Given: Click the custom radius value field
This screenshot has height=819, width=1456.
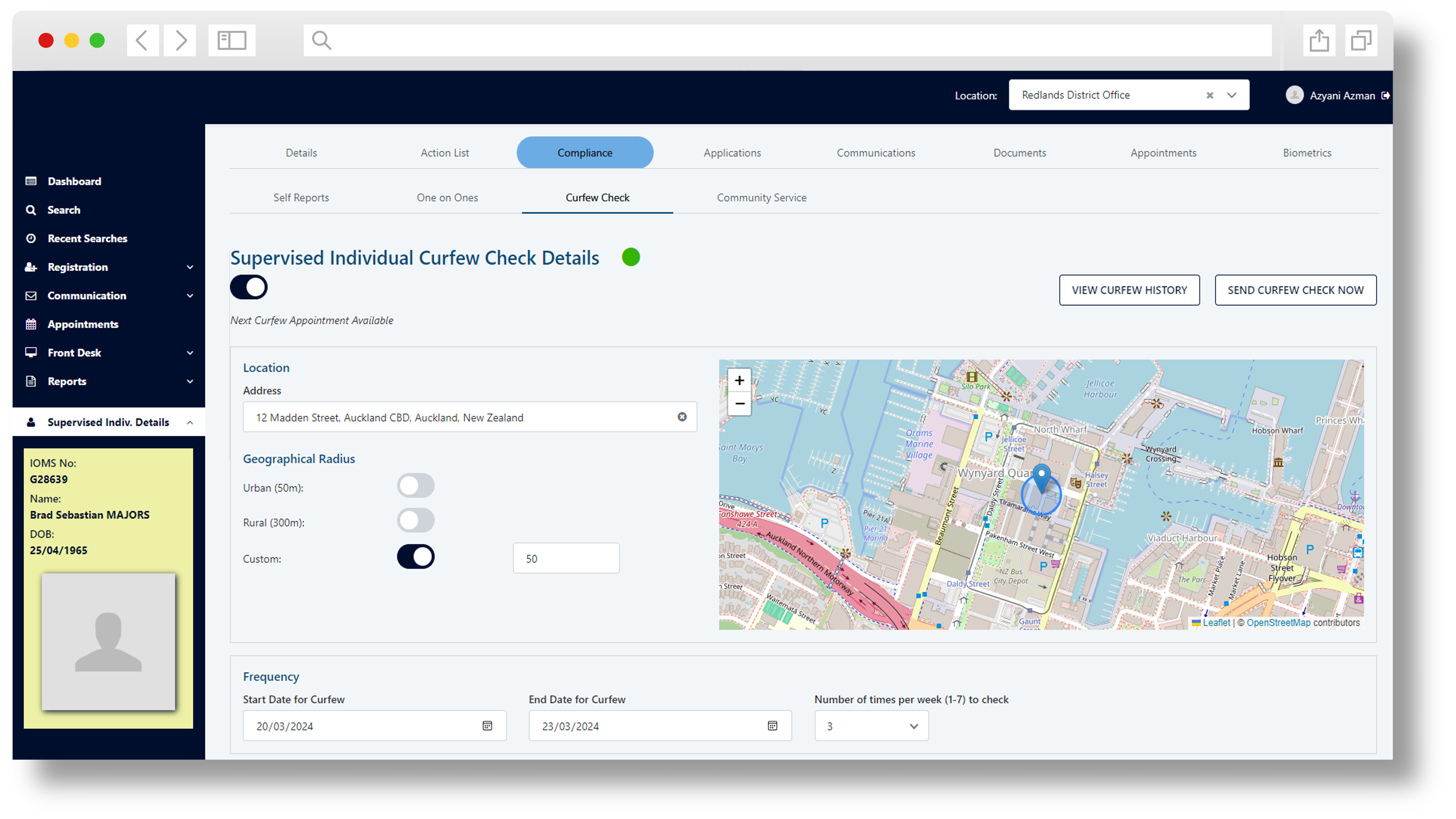Looking at the screenshot, I should 566,558.
